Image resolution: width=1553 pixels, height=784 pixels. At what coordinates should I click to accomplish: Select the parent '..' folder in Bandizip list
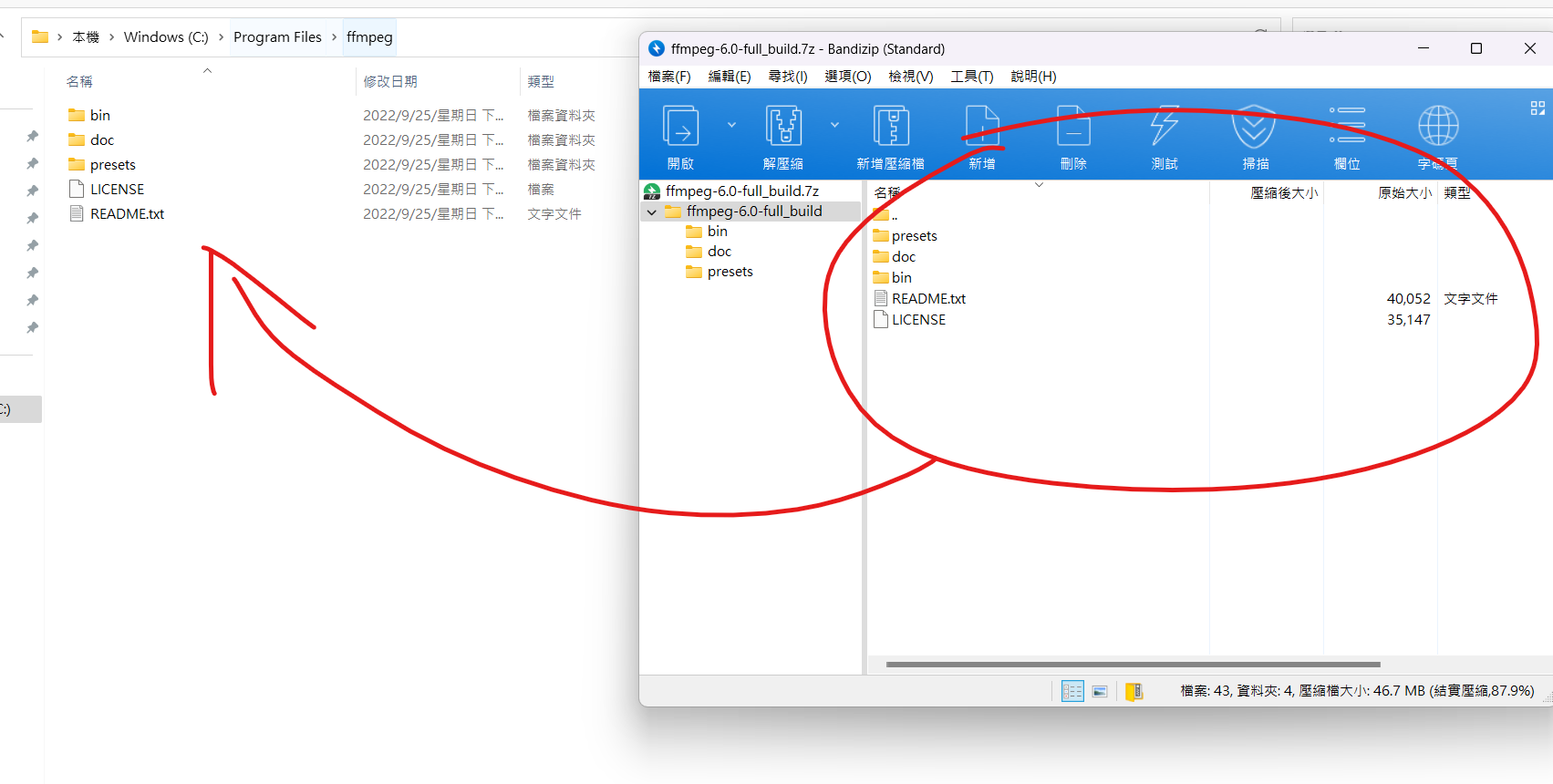[885, 215]
